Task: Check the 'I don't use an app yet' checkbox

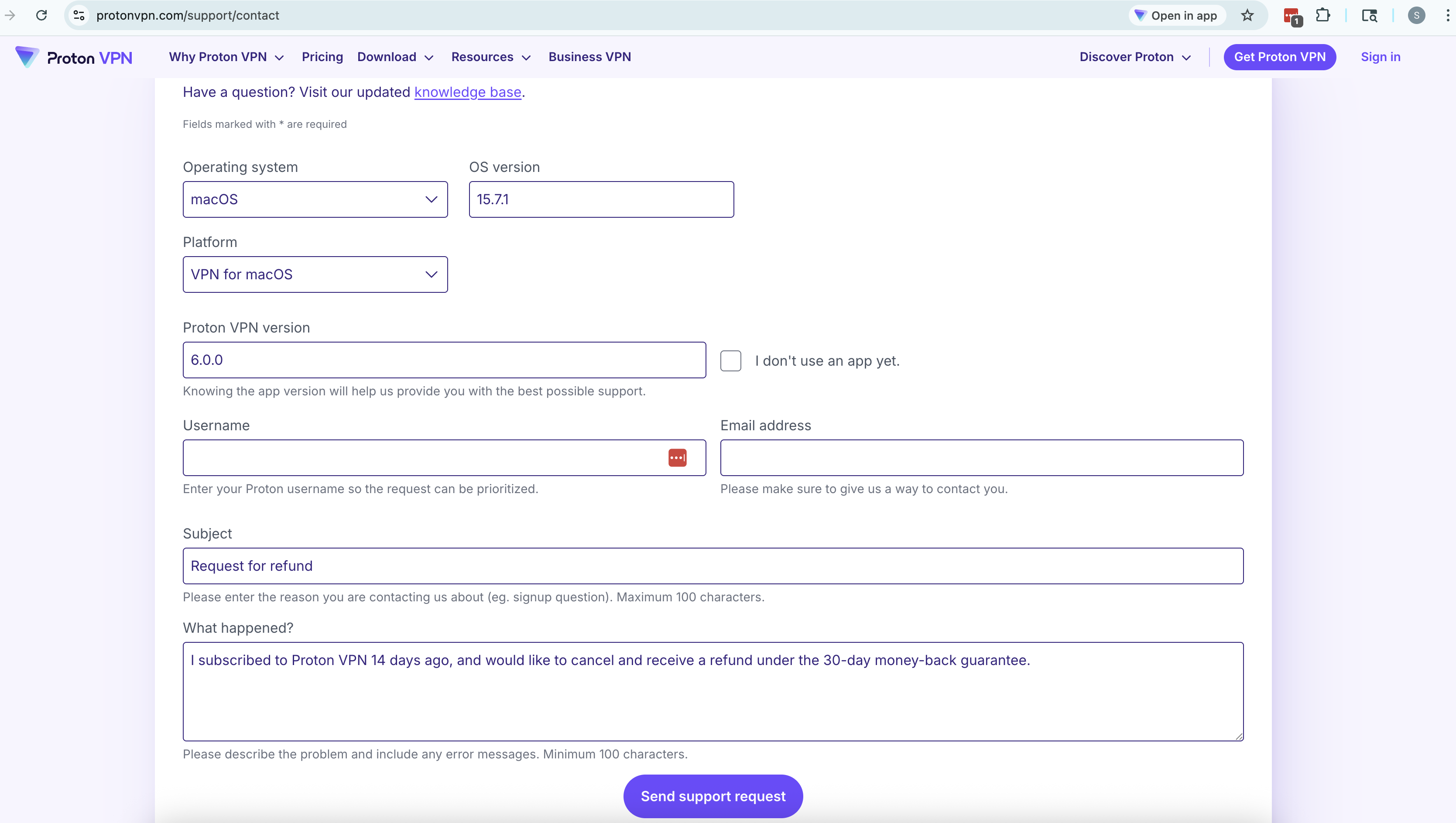Action: pos(730,360)
